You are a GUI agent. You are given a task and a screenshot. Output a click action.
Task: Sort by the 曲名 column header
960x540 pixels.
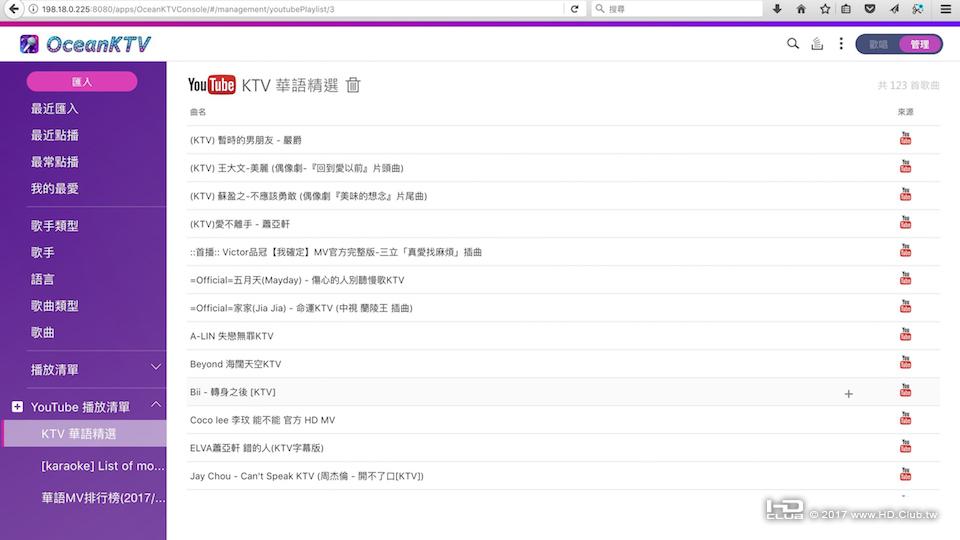point(198,112)
